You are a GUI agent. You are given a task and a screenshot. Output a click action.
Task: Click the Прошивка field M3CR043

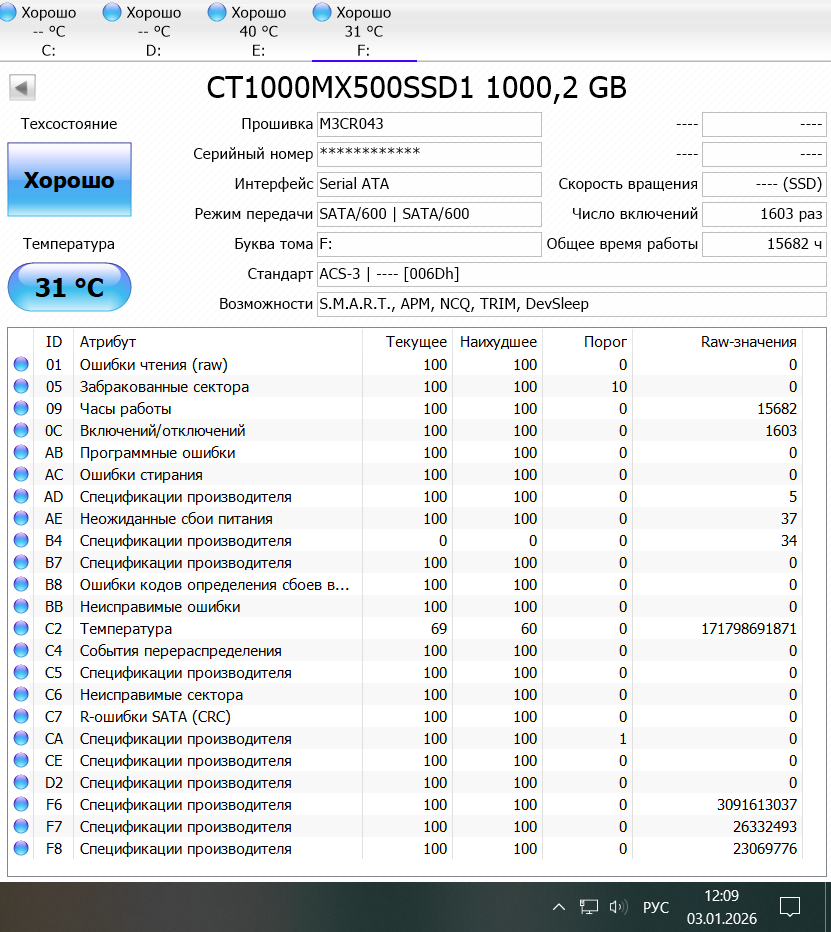pos(429,124)
